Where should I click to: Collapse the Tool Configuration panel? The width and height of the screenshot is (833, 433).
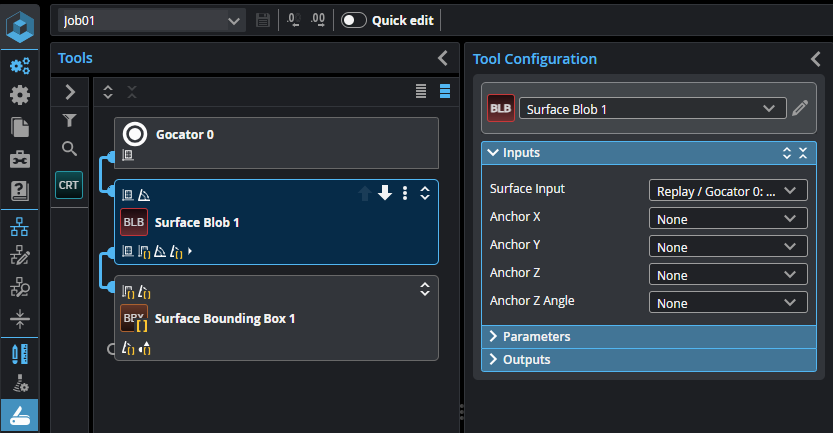pyautogui.click(x=815, y=59)
